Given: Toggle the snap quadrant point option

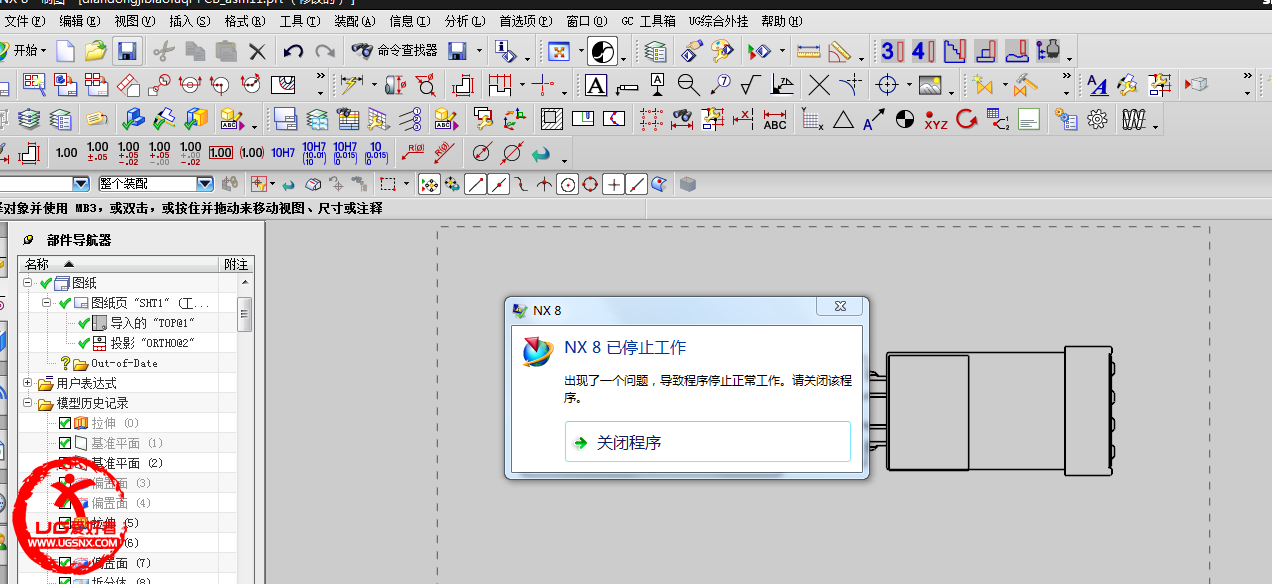Looking at the screenshot, I should pyautogui.click(x=590, y=184).
